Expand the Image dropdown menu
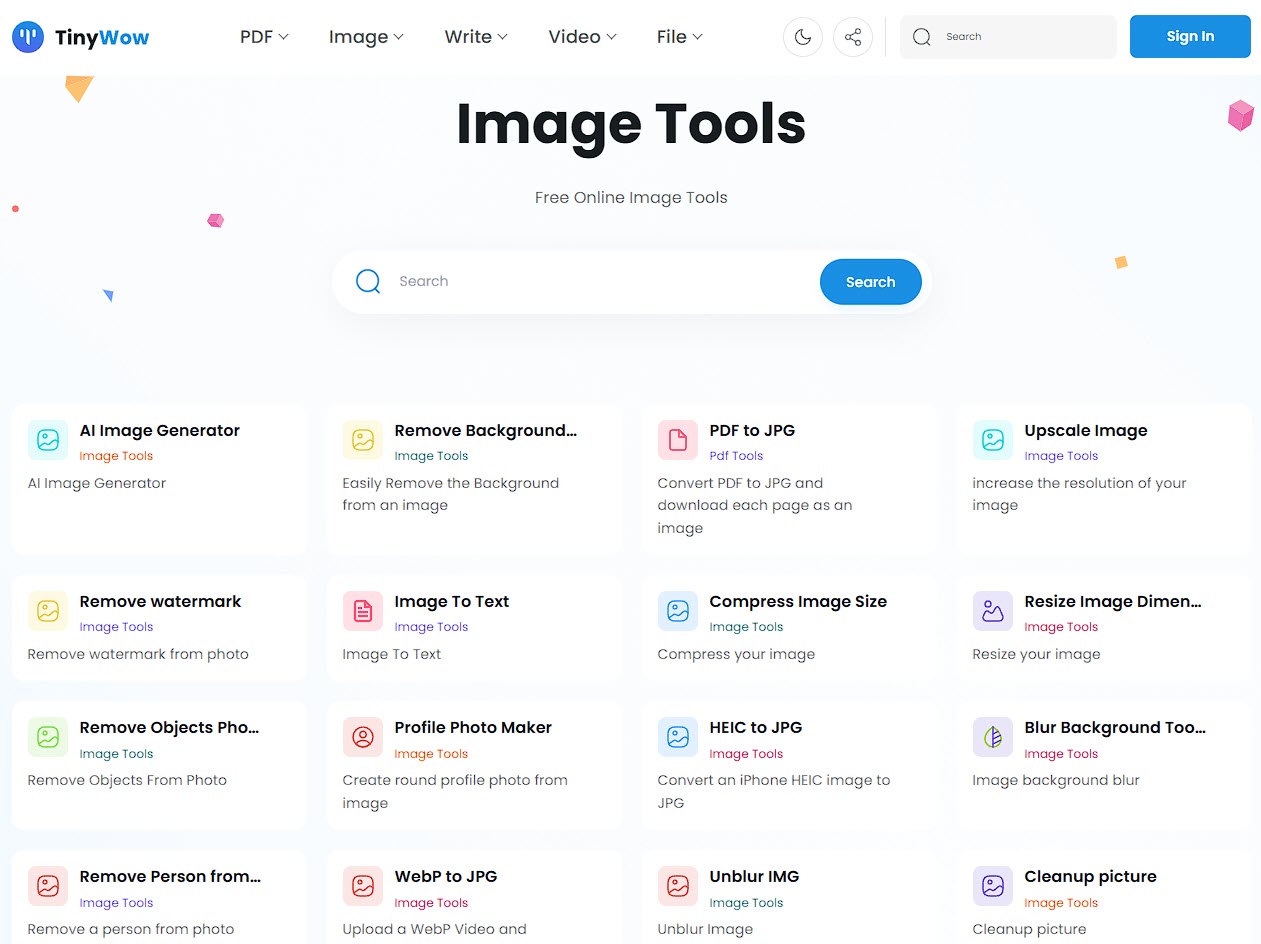The height and width of the screenshot is (944, 1261). coord(366,37)
